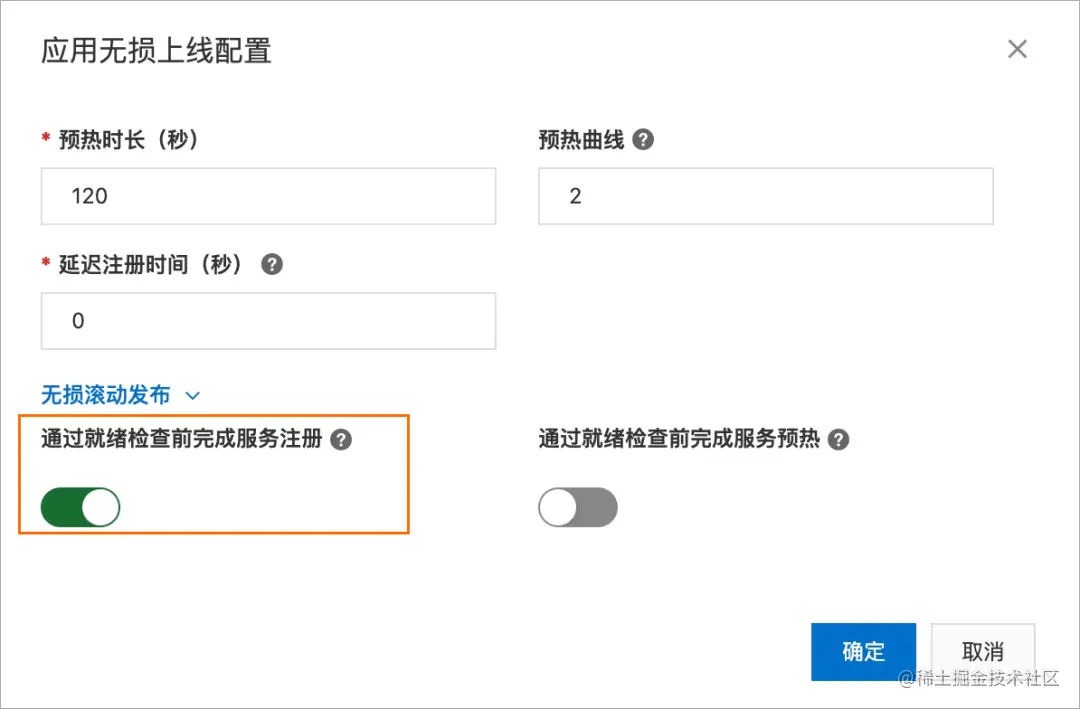The width and height of the screenshot is (1080, 709).
Task: Click the 应用无损上线配置 dialog title
Action: 156,50
